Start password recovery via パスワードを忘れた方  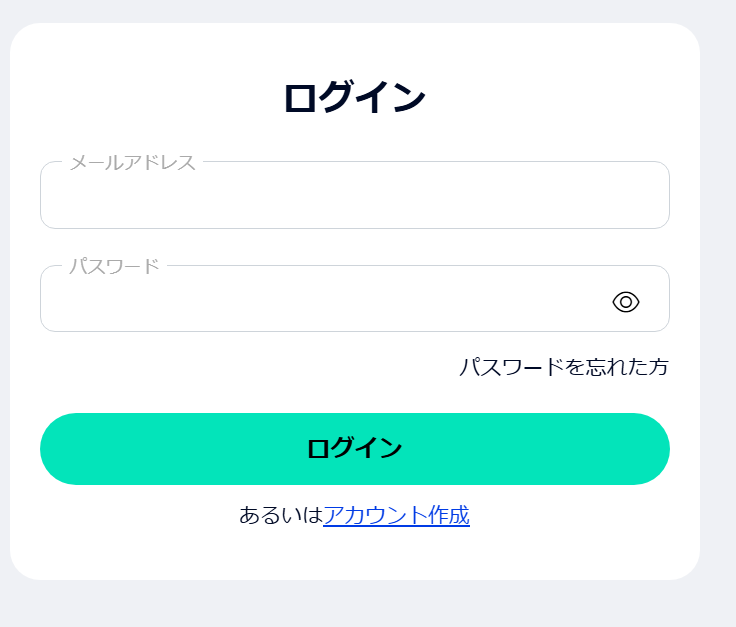563,367
